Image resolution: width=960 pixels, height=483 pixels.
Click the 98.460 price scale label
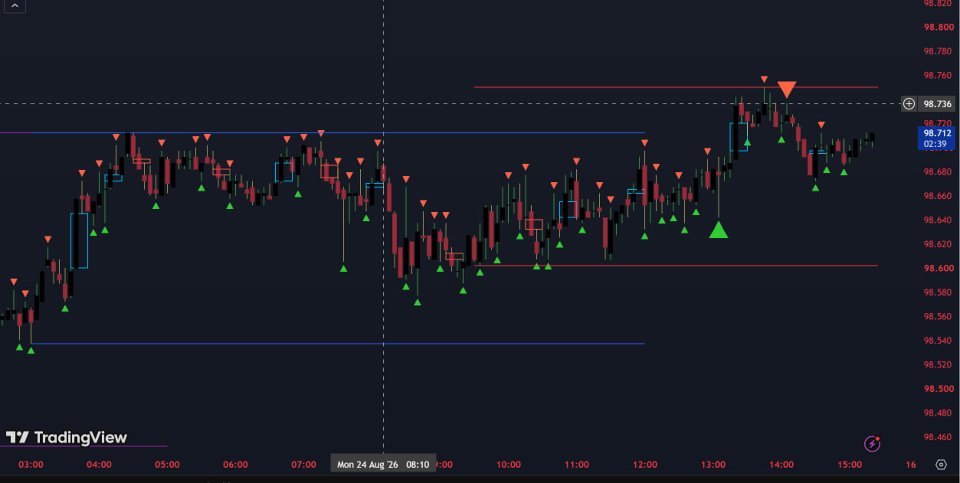point(937,437)
